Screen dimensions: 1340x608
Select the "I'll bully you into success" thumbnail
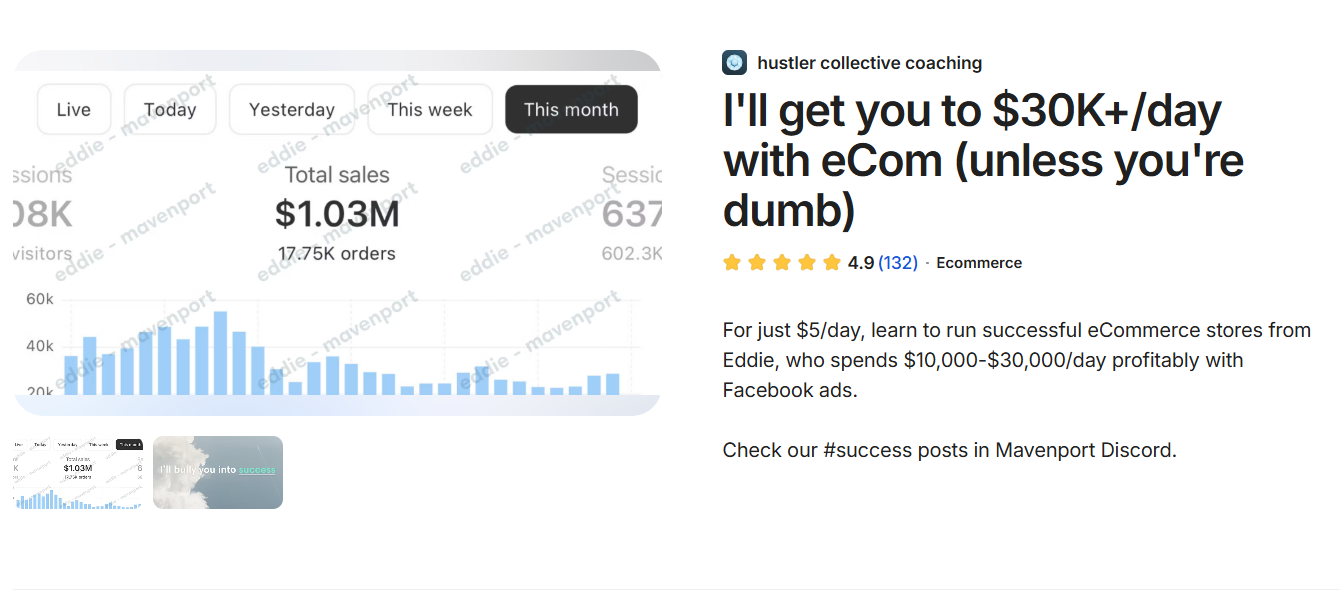[x=218, y=473]
